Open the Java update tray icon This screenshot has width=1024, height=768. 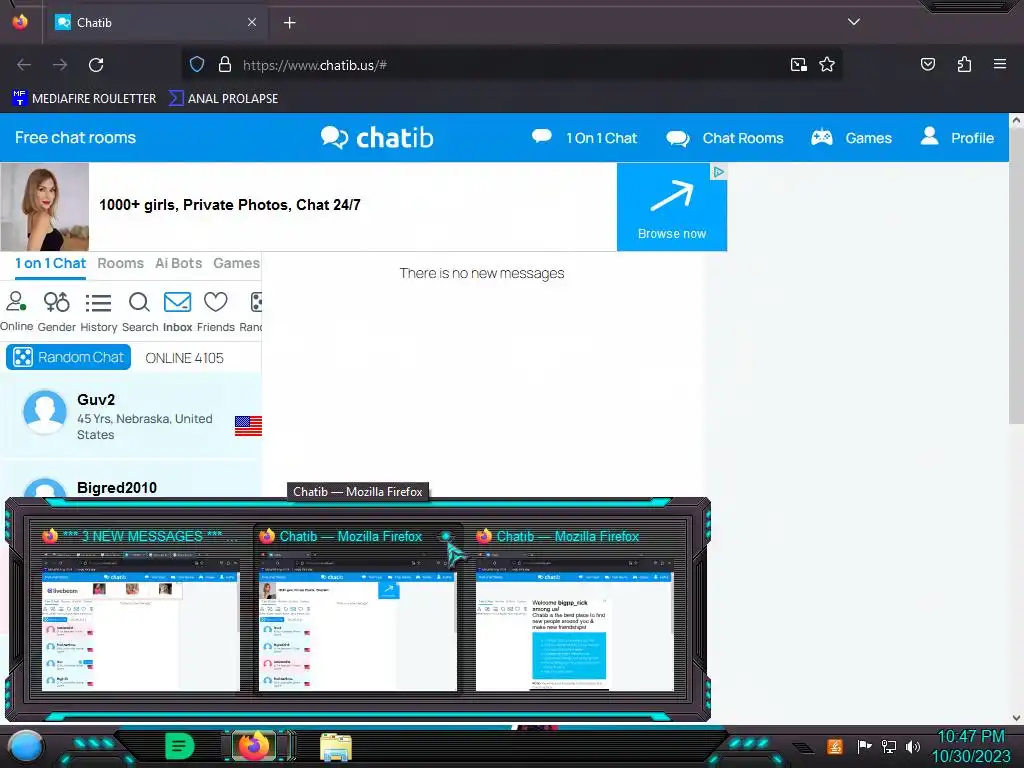tap(835, 746)
